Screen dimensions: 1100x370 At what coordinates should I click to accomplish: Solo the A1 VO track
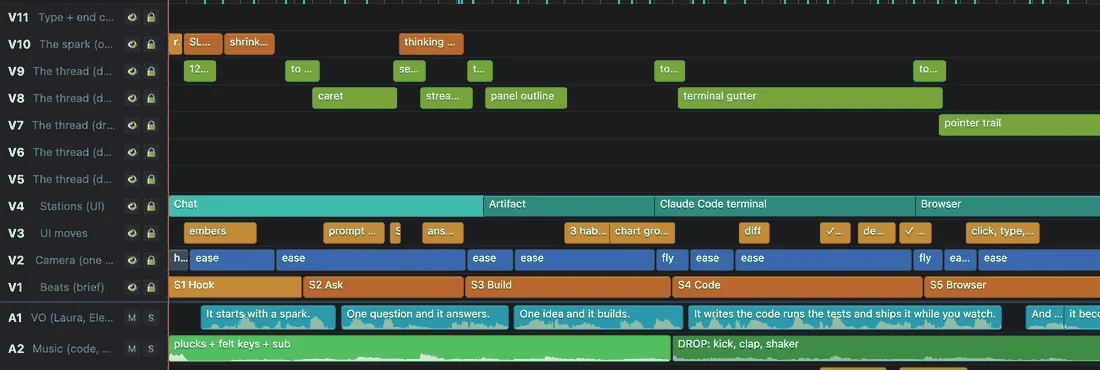[151, 318]
